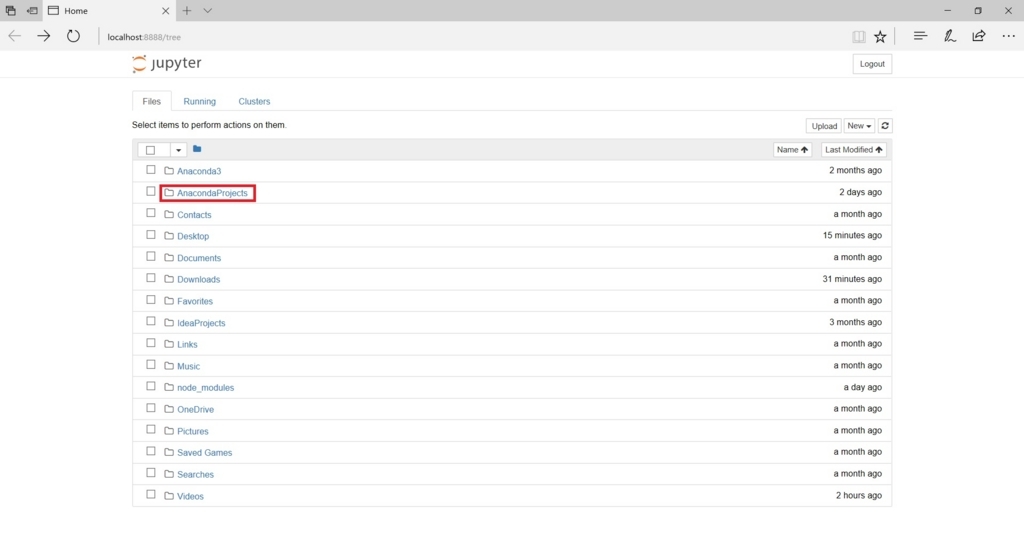Viewport: 1024px width, 549px height.
Task: Open the Documents folder link
Action: coord(199,258)
